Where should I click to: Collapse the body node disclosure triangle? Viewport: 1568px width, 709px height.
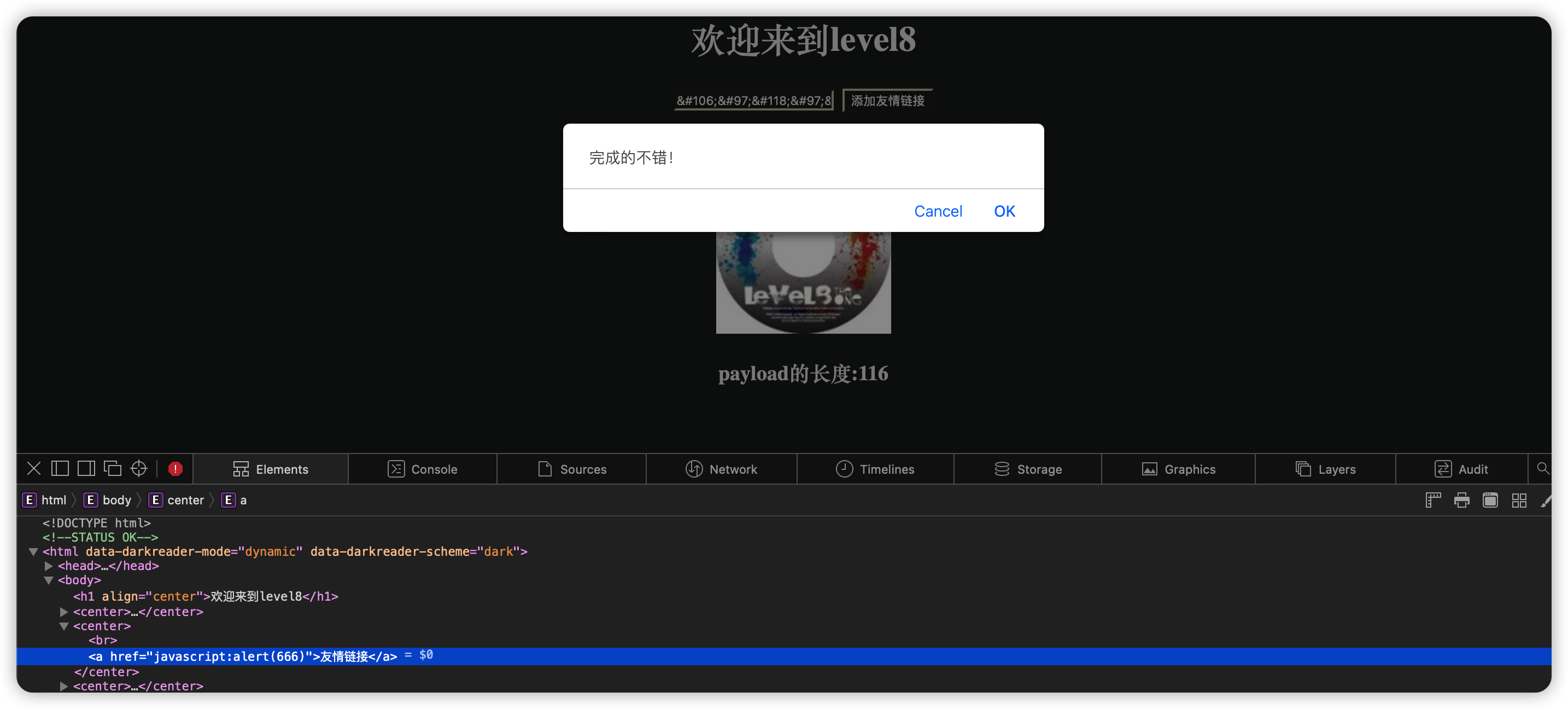tap(49, 580)
